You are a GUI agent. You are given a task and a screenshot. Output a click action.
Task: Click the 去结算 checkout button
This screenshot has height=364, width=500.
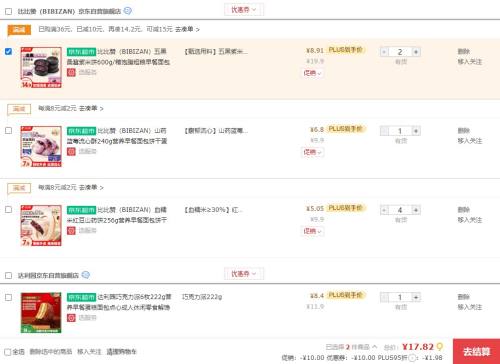tap(476, 351)
